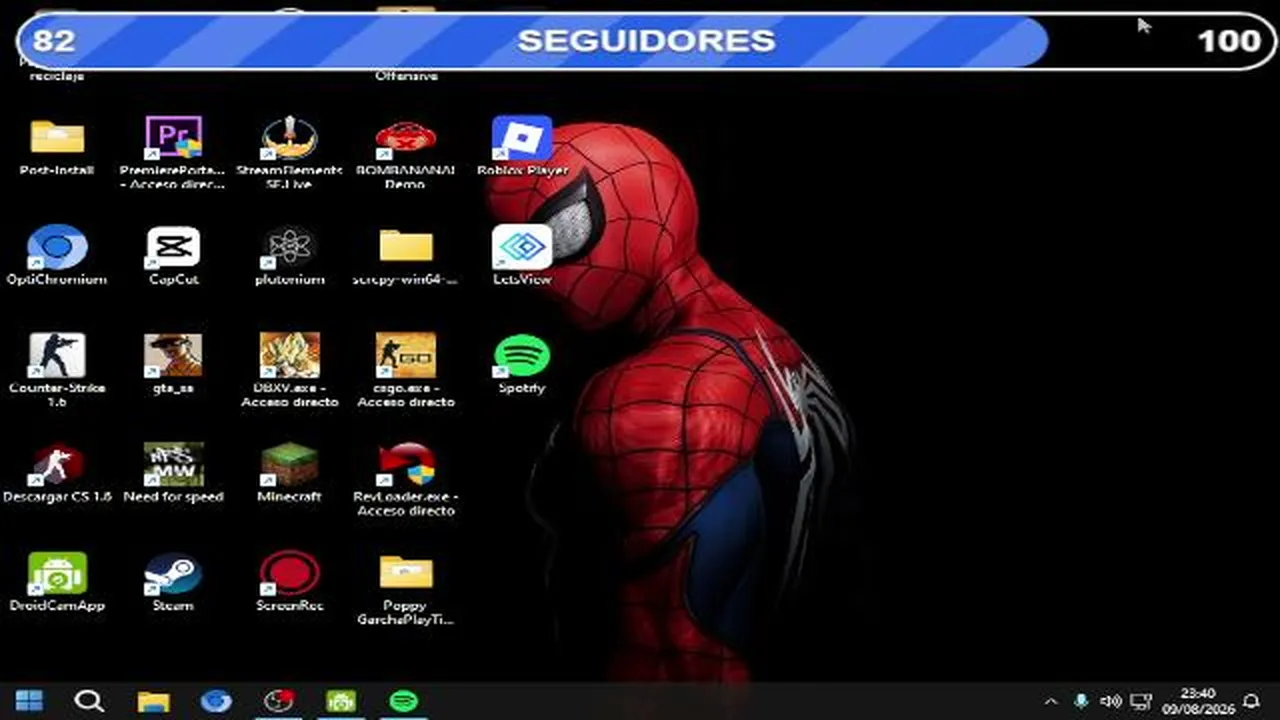Select the Steam desktop shortcut
Image resolution: width=1280 pixels, height=720 pixels.
(x=174, y=573)
